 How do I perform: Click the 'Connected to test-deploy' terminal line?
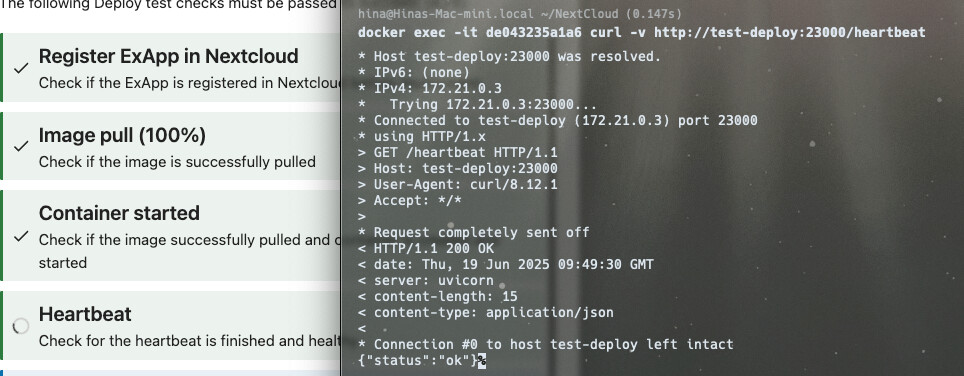558,120
